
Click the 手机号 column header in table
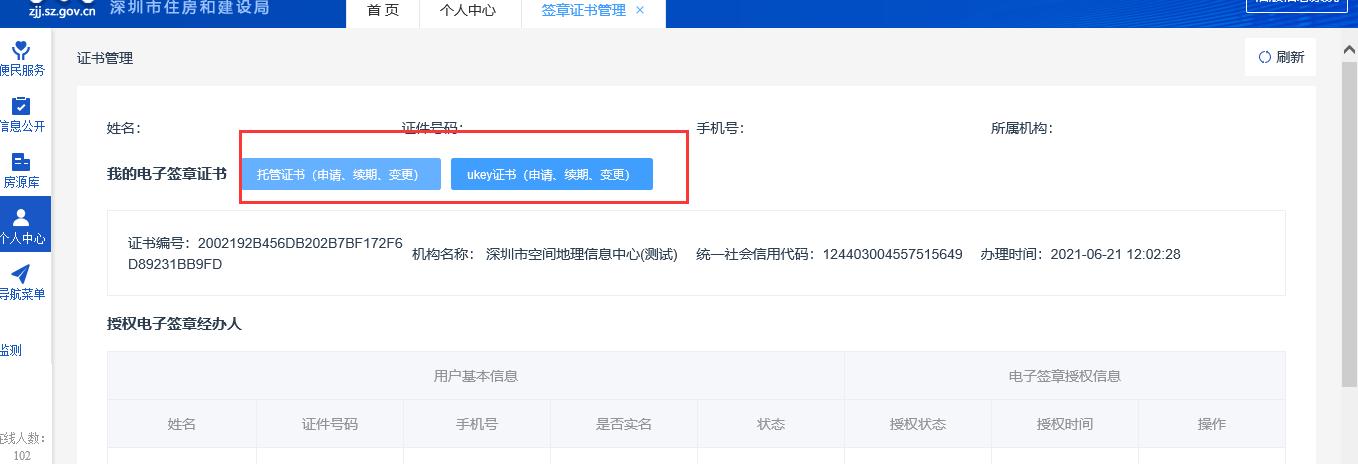coord(477,424)
